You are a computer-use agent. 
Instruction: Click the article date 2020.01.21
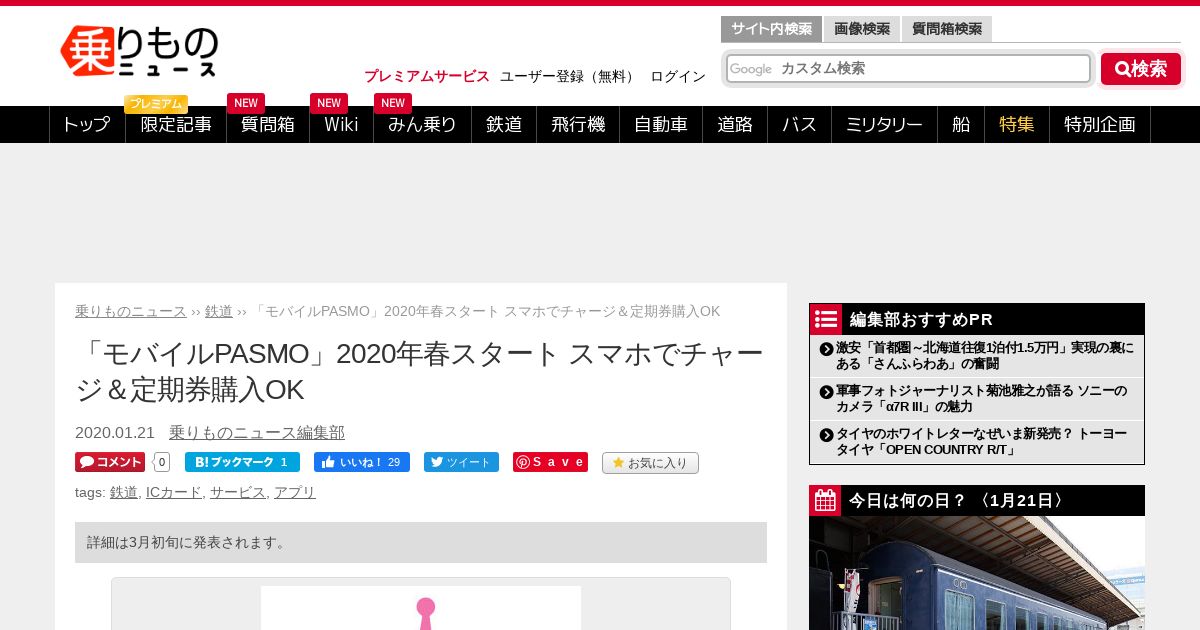pos(115,432)
